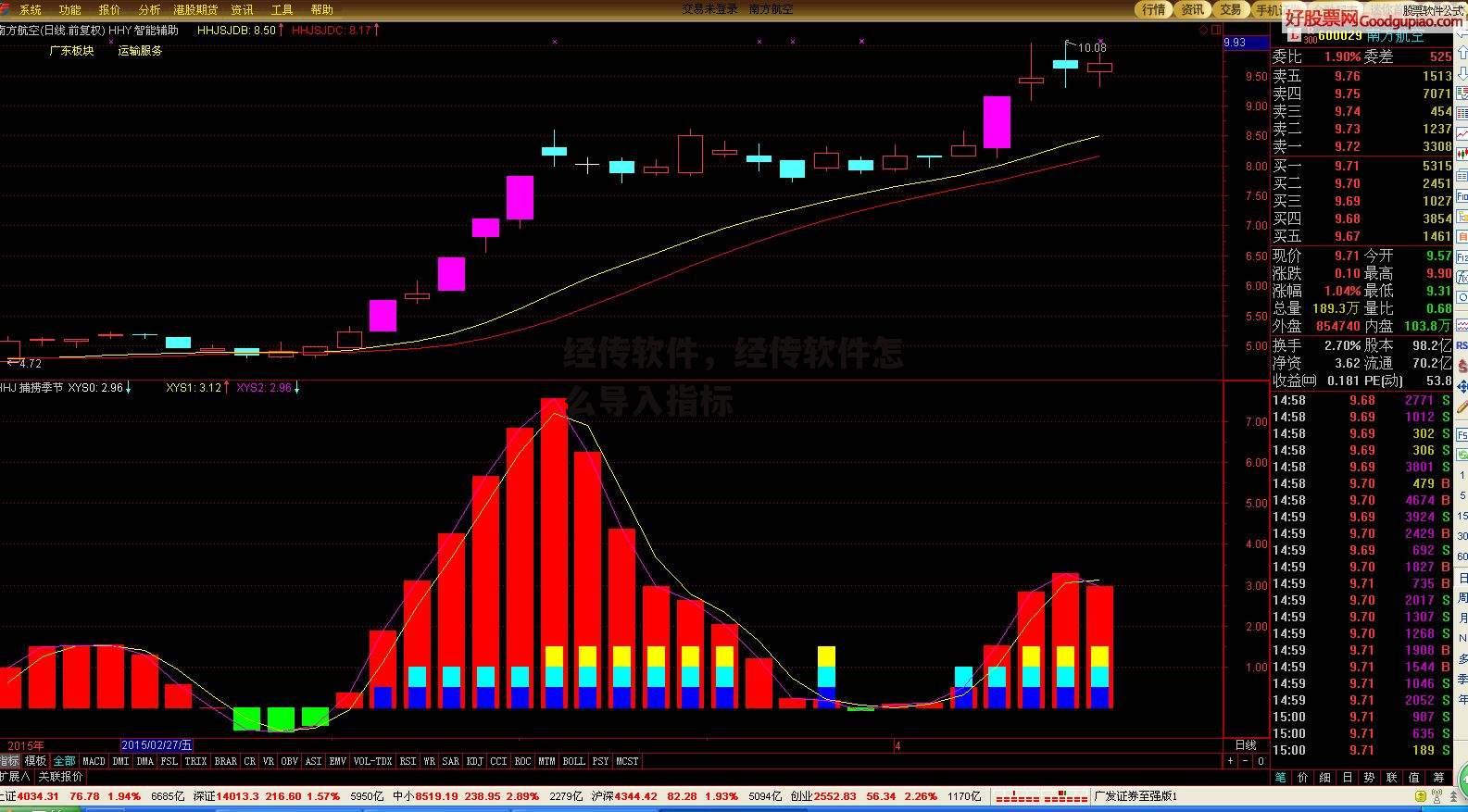Click the 日线 period selector
This screenshot has width=1468, height=812.
pyautogui.click(x=1246, y=745)
